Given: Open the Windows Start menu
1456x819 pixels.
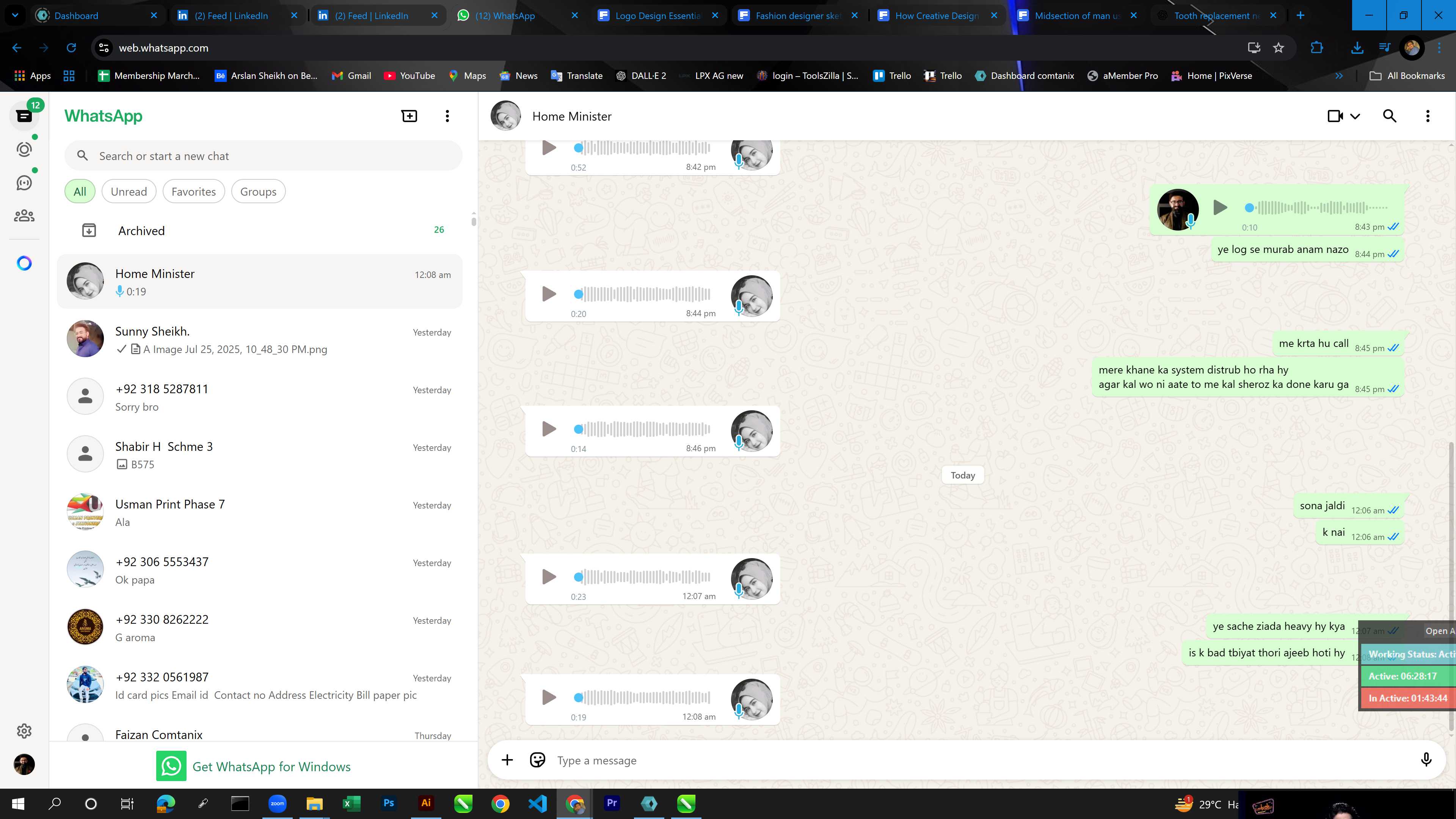Looking at the screenshot, I should point(18,803).
